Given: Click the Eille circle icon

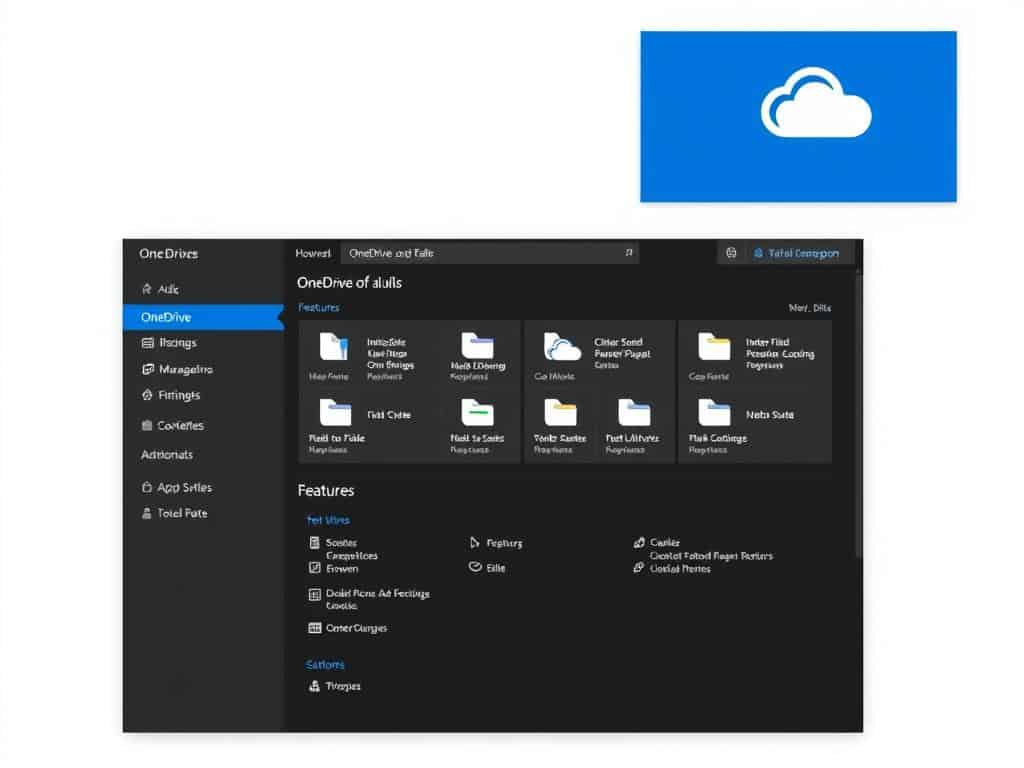Looking at the screenshot, I should [475, 567].
